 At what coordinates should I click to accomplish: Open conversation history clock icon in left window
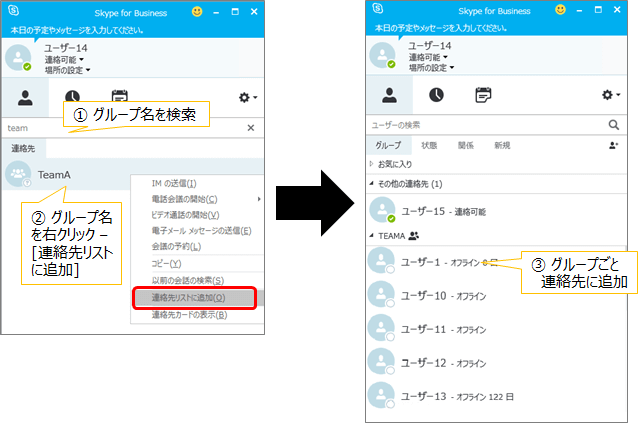(72, 96)
